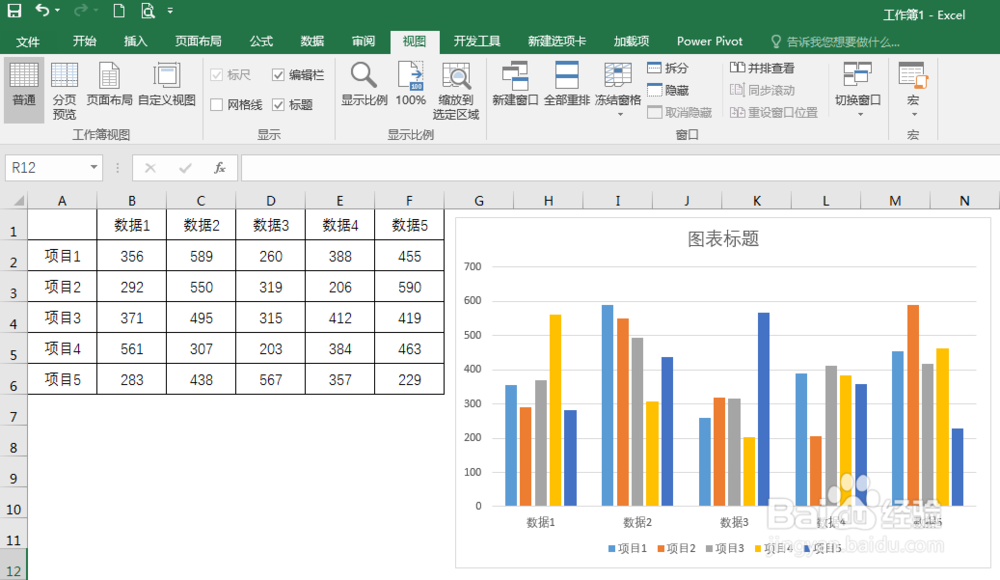Click the Save icon in quick access toolbar
Screen dimensions: 1000x580
point(14,10)
